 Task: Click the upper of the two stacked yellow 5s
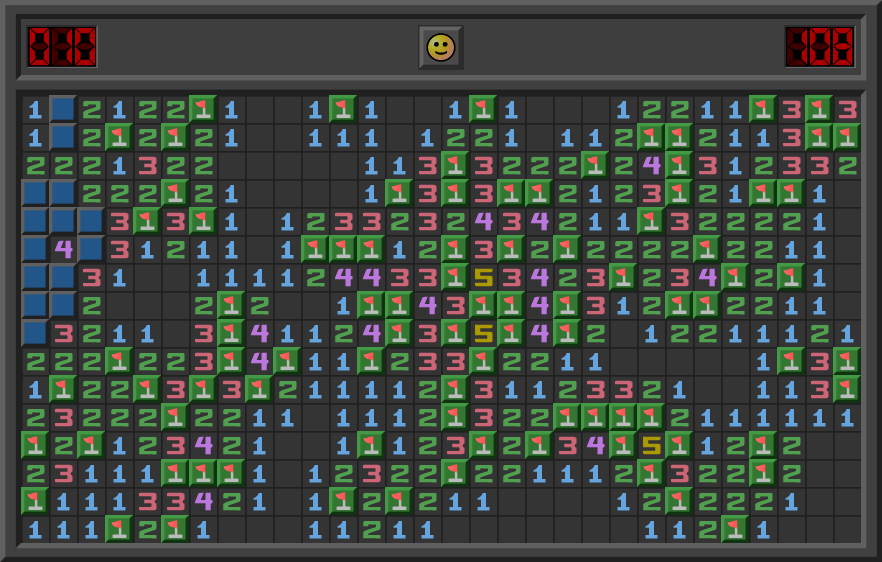(x=484, y=277)
